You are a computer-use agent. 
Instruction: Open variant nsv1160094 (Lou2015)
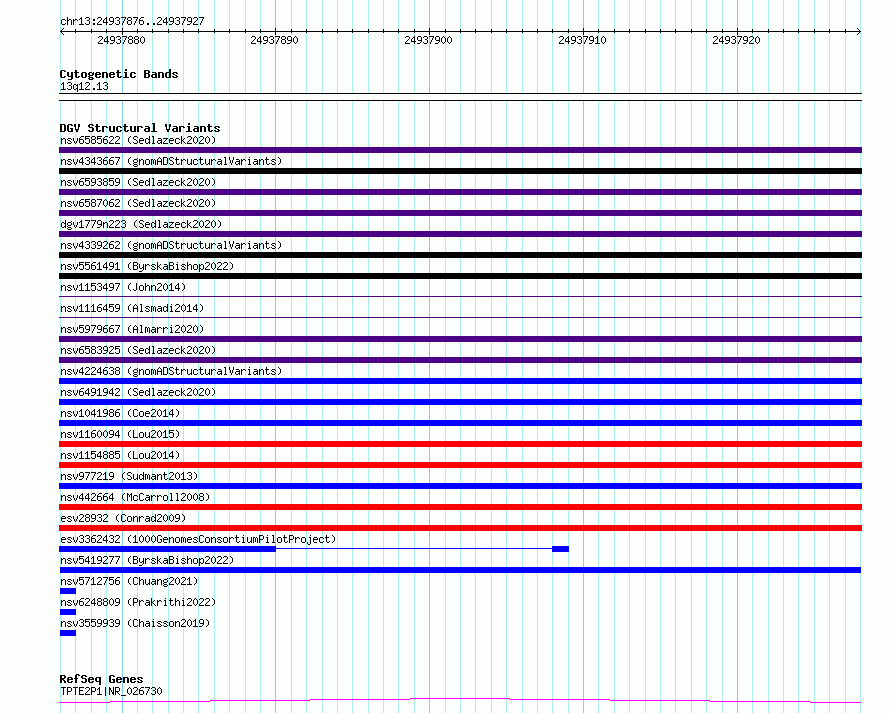point(120,434)
